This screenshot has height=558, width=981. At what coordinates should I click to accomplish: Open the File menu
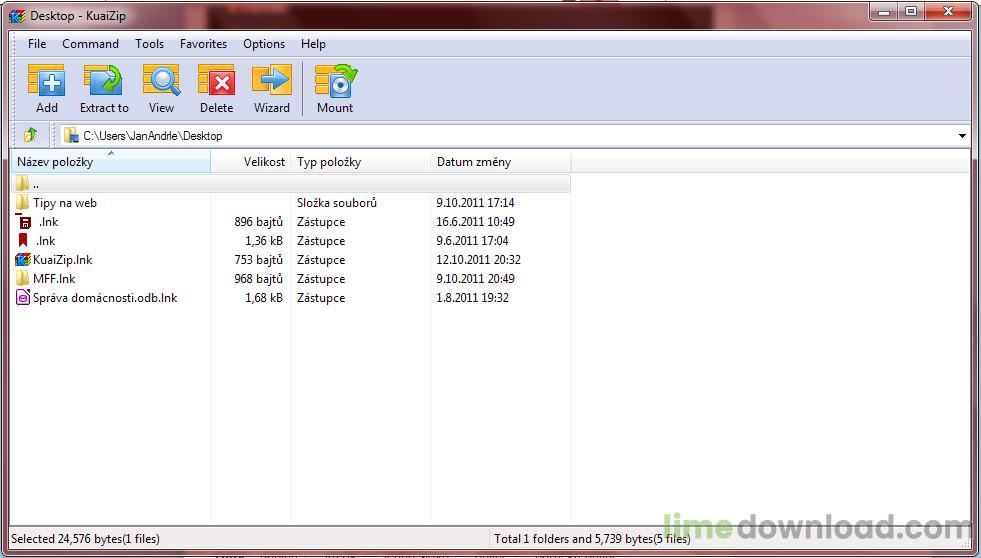coord(37,44)
